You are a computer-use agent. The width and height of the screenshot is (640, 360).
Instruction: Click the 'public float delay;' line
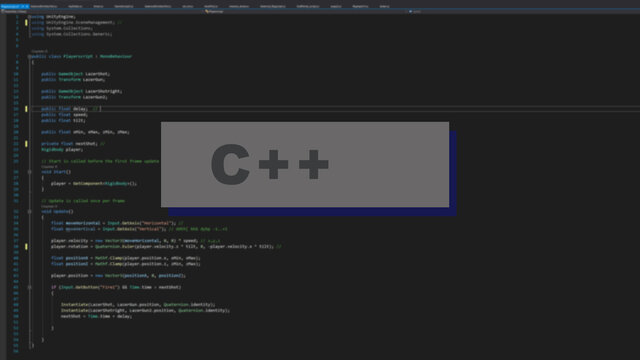coord(64,109)
